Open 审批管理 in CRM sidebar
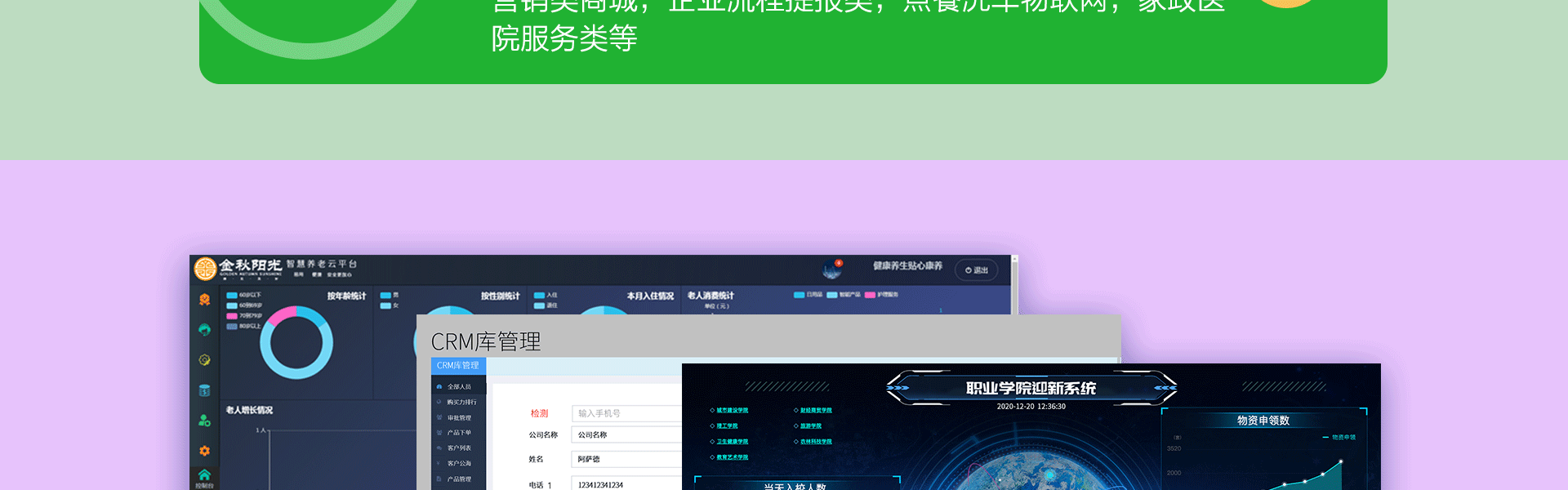 (x=459, y=418)
